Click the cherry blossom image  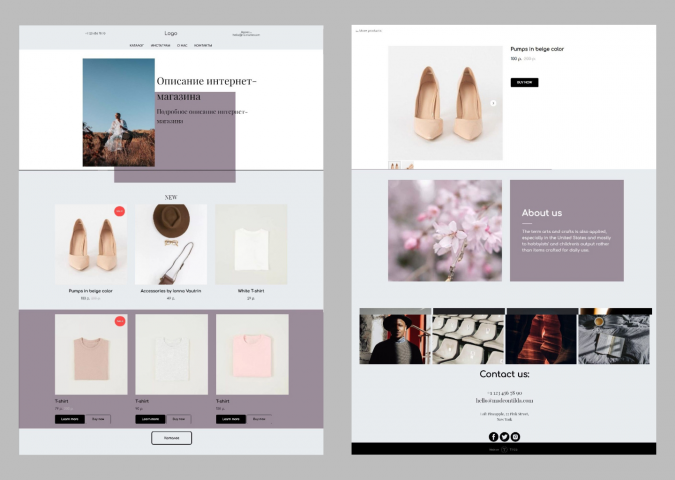pyautogui.click(x=445, y=230)
